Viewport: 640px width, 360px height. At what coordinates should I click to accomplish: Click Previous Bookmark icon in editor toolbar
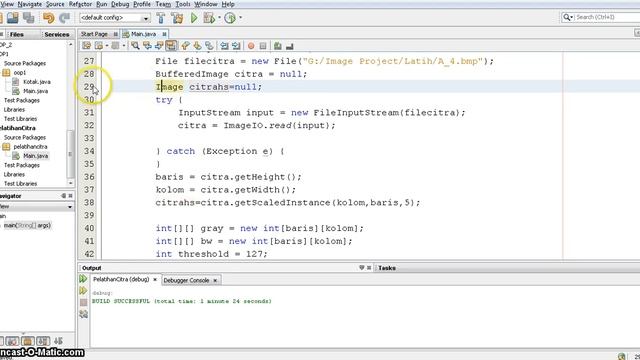pos(185,46)
